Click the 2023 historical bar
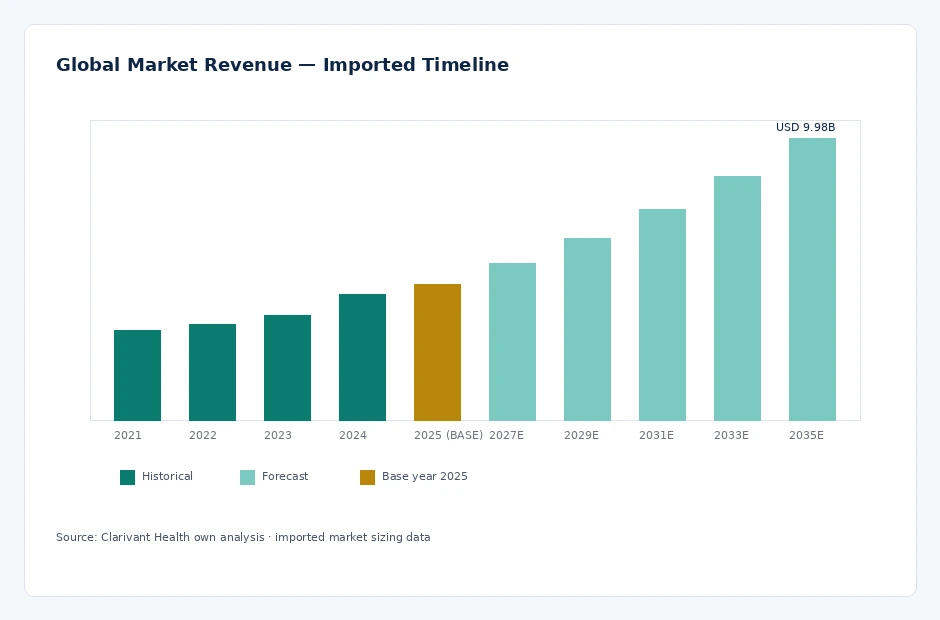 287,368
